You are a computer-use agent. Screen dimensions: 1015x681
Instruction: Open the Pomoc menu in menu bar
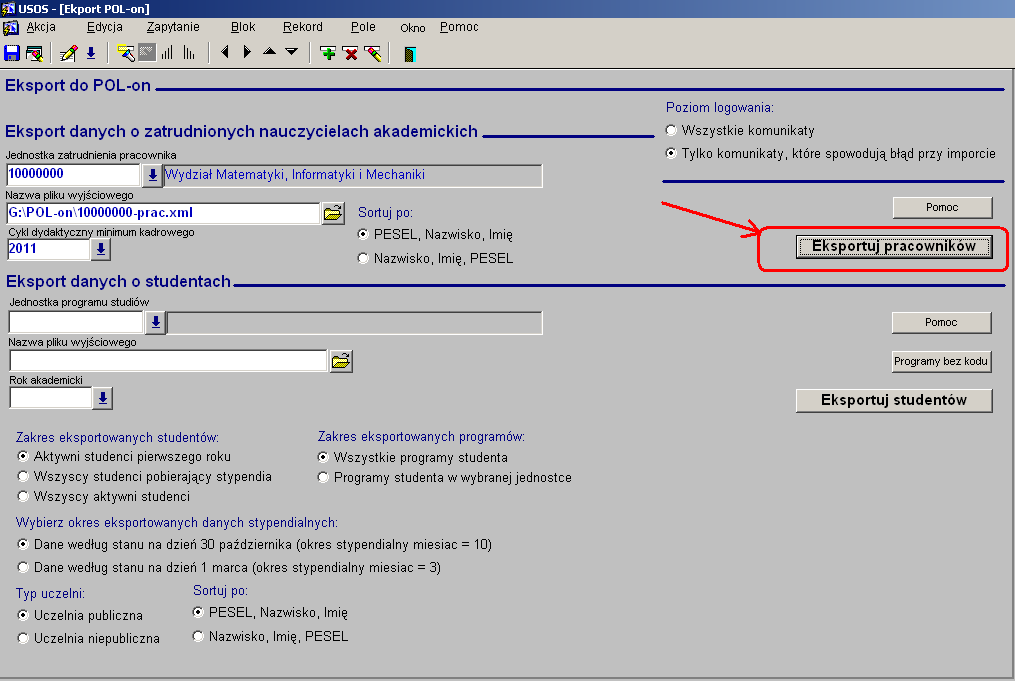[459, 27]
